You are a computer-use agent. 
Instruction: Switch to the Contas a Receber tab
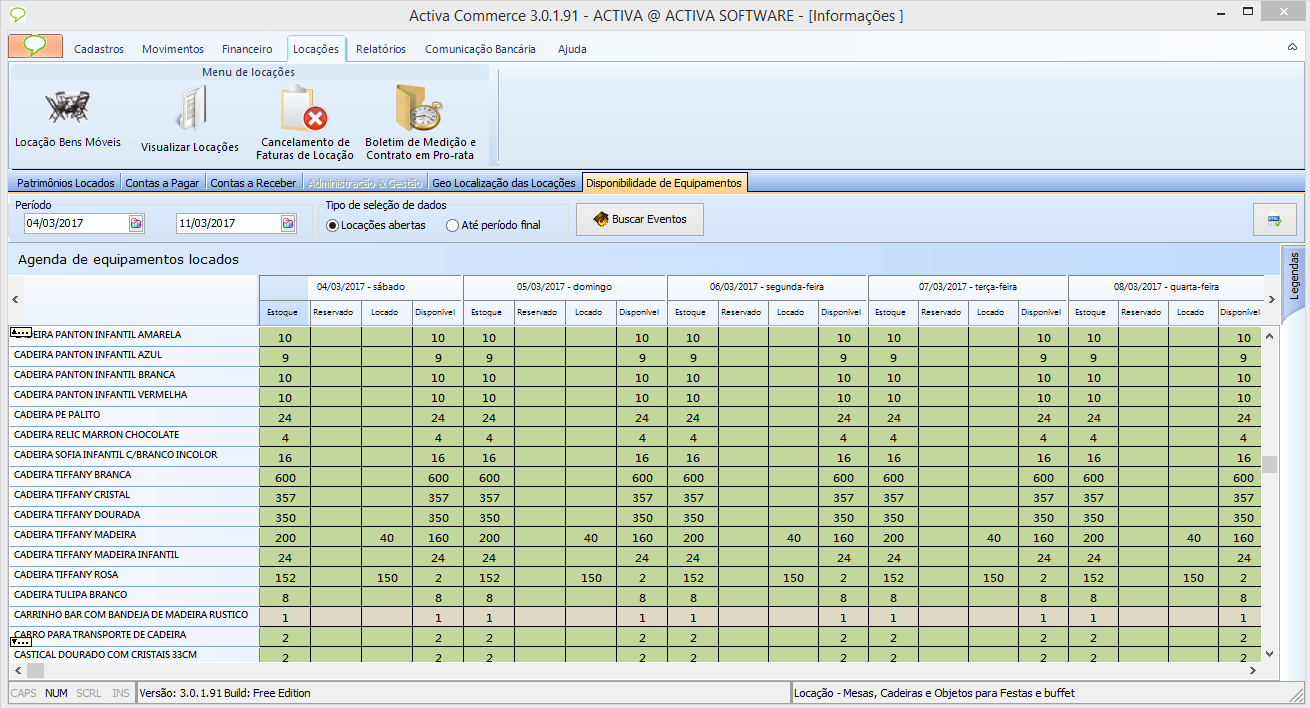point(253,183)
